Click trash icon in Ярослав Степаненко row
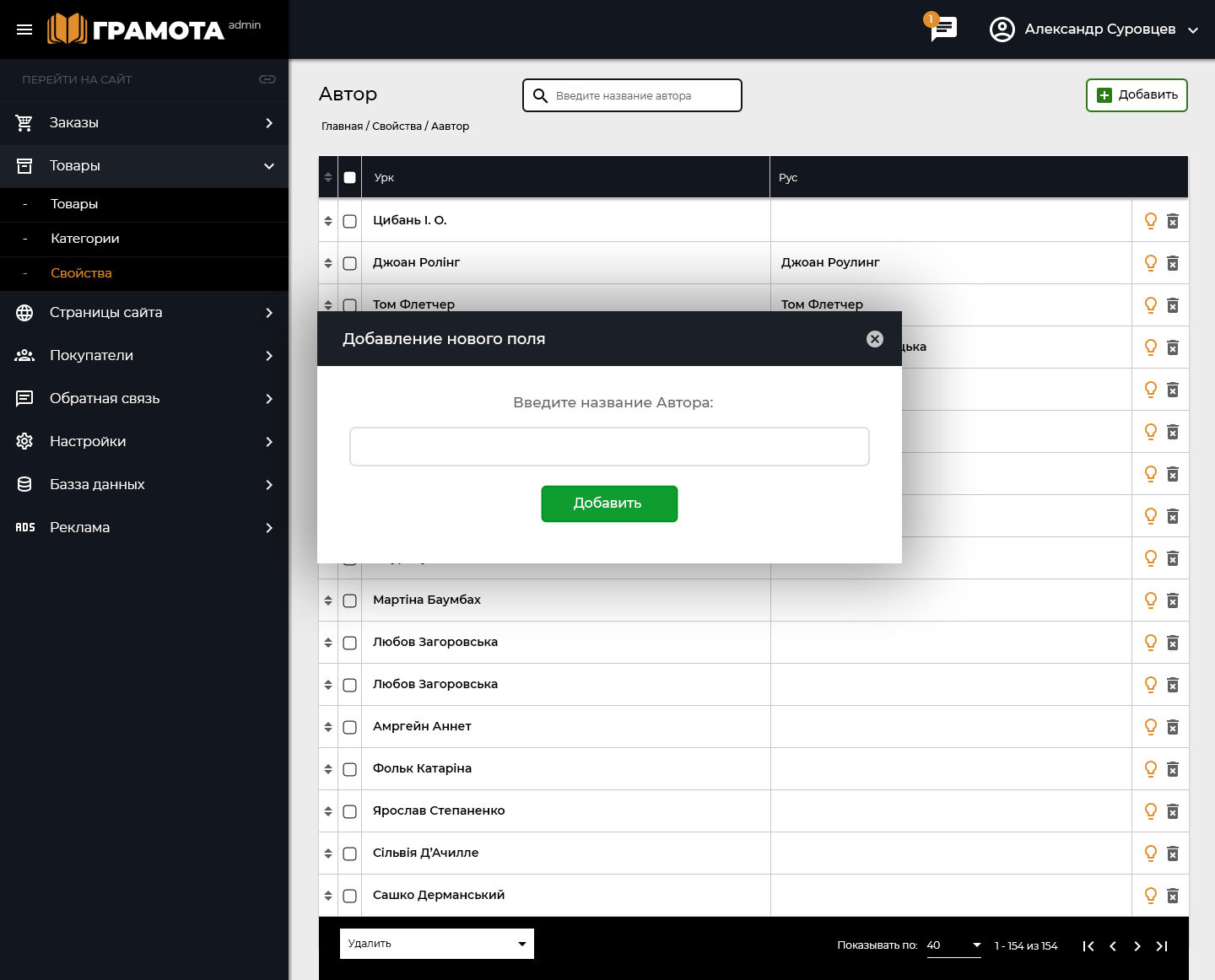Viewport: 1215px width, 980px height. (1173, 811)
